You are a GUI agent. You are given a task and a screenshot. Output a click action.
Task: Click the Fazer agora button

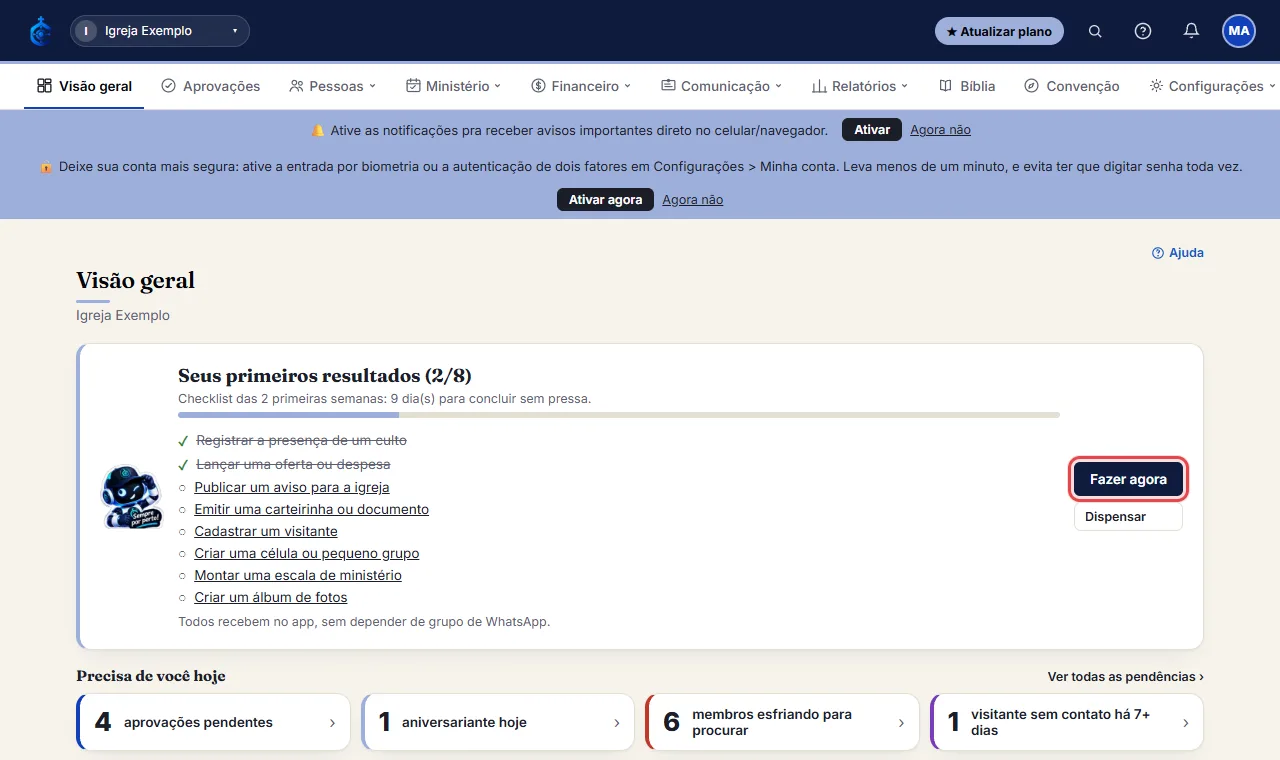[x=1128, y=479]
